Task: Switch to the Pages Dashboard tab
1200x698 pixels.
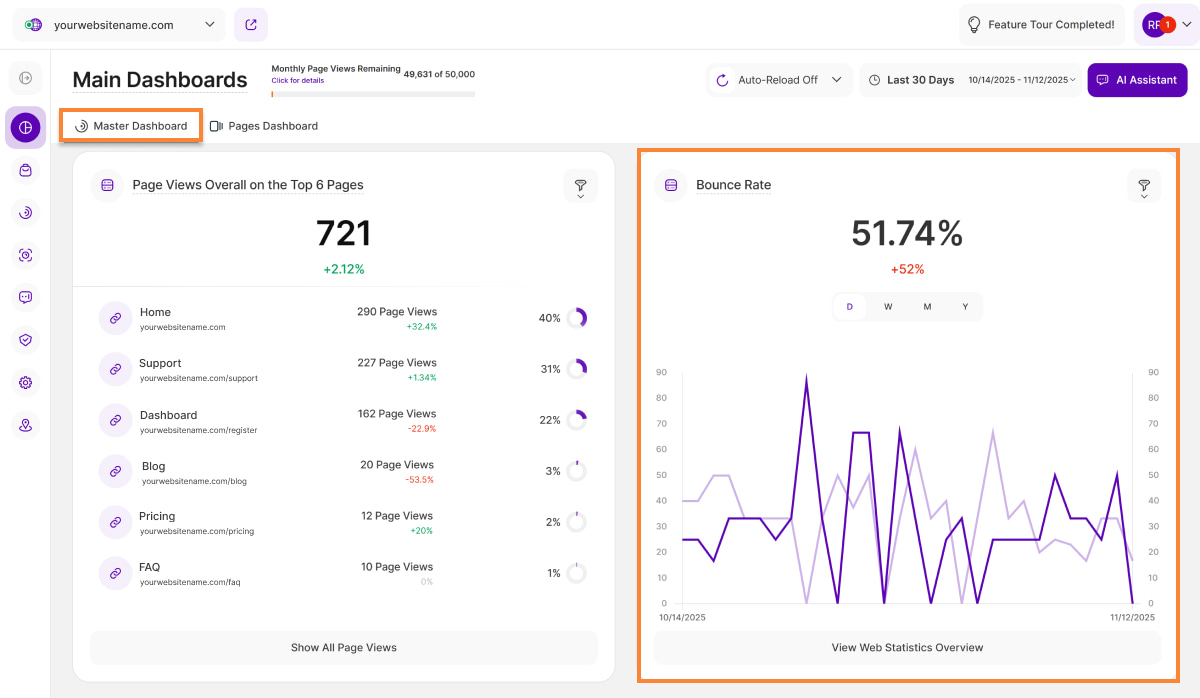Action: 264,126
